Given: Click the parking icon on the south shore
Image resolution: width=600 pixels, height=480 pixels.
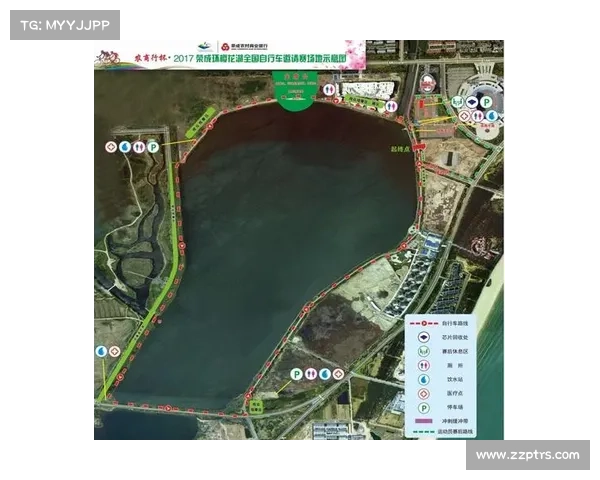Looking at the screenshot, I should pos(296,373).
